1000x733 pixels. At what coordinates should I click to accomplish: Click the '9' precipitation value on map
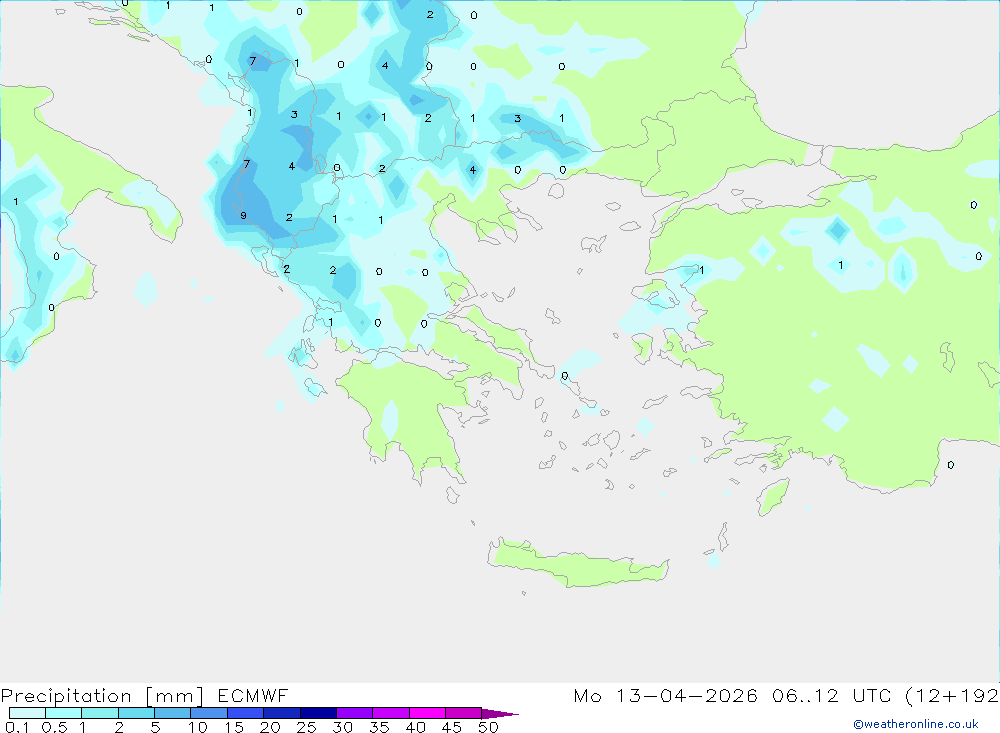coord(243,216)
